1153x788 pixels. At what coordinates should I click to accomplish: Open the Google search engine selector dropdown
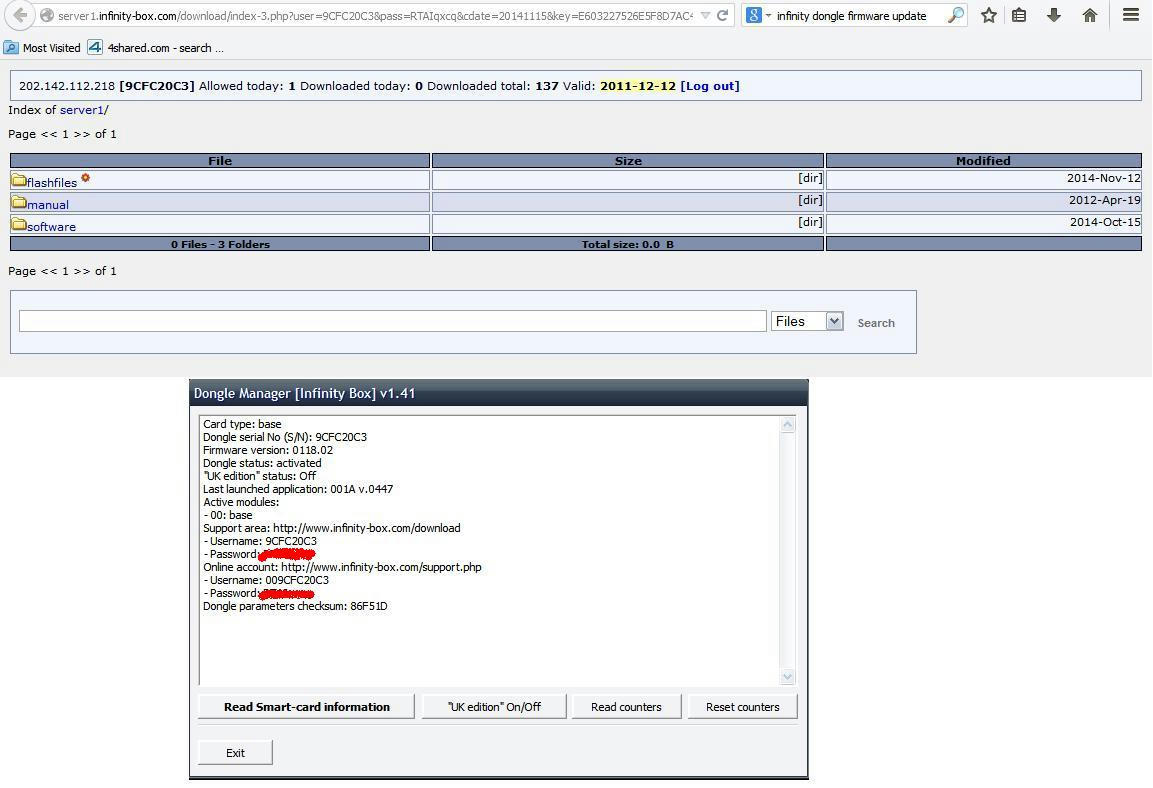tap(759, 15)
